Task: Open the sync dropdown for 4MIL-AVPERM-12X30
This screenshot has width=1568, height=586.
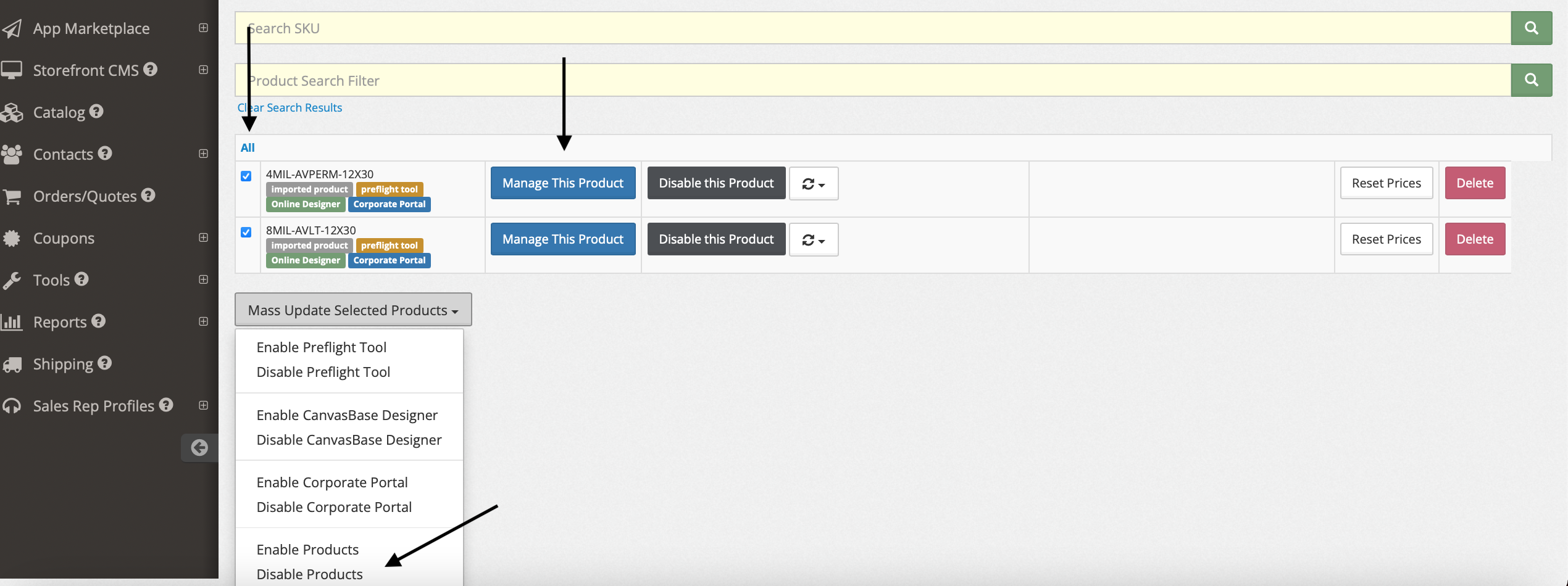Action: pyautogui.click(x=813, y=183)
